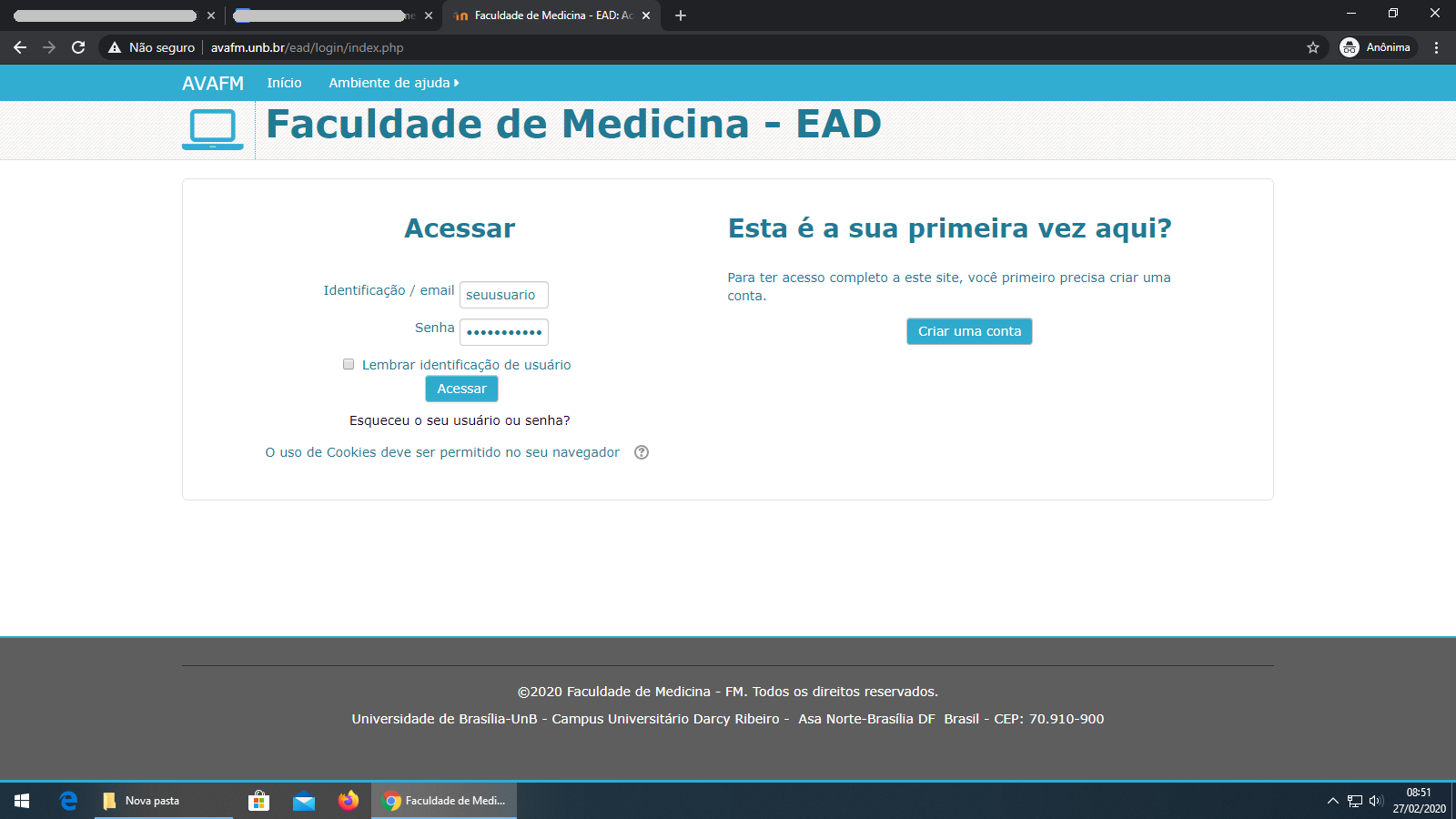Open Esqueceu o seu usuário ou senha link
This screenshot has height=819, width=1456.
click(460, 420)
